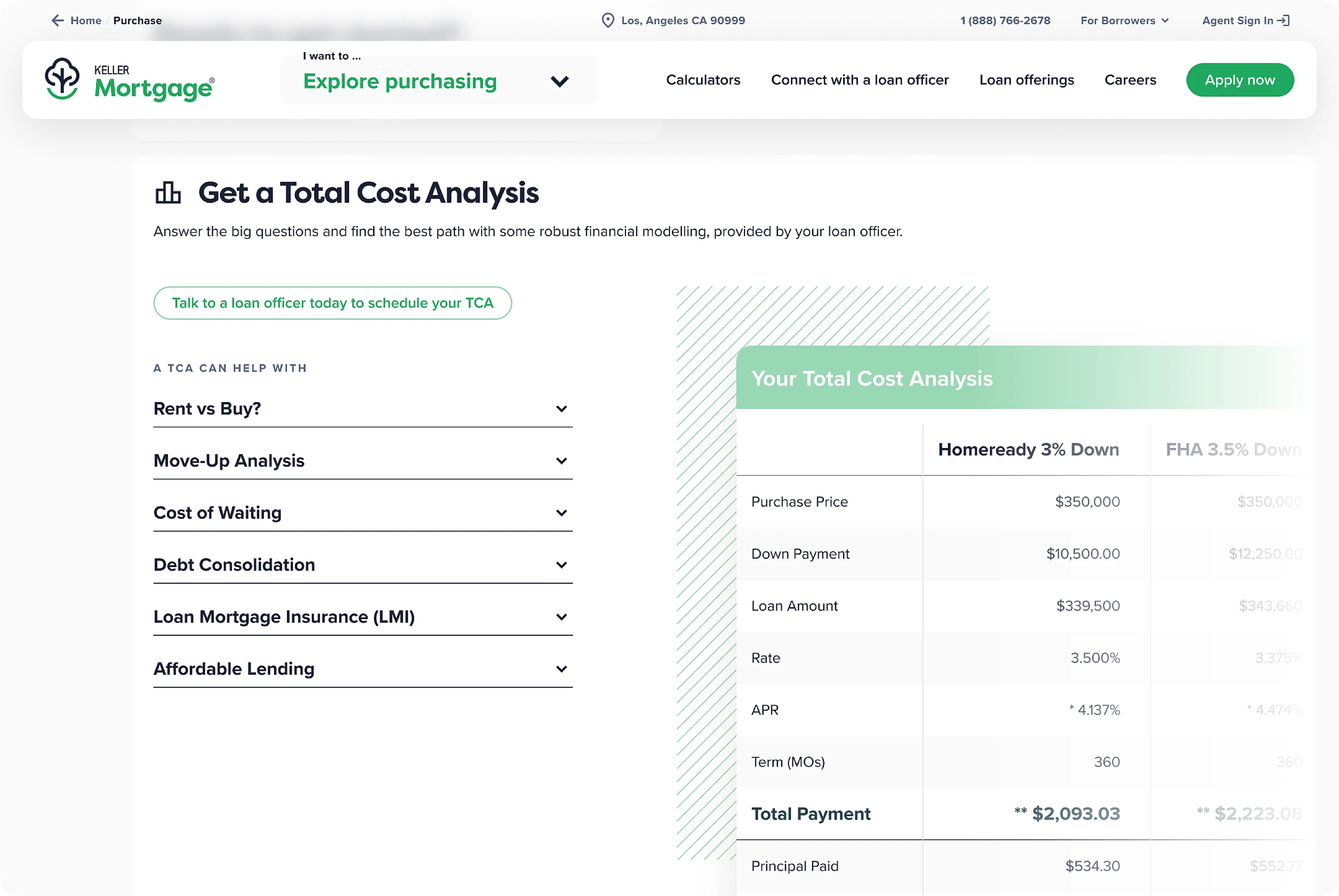This screenshot has height=896, width=1339.
Task: Click the For Borrowers chevron icon
Action: pos(1165,21)
